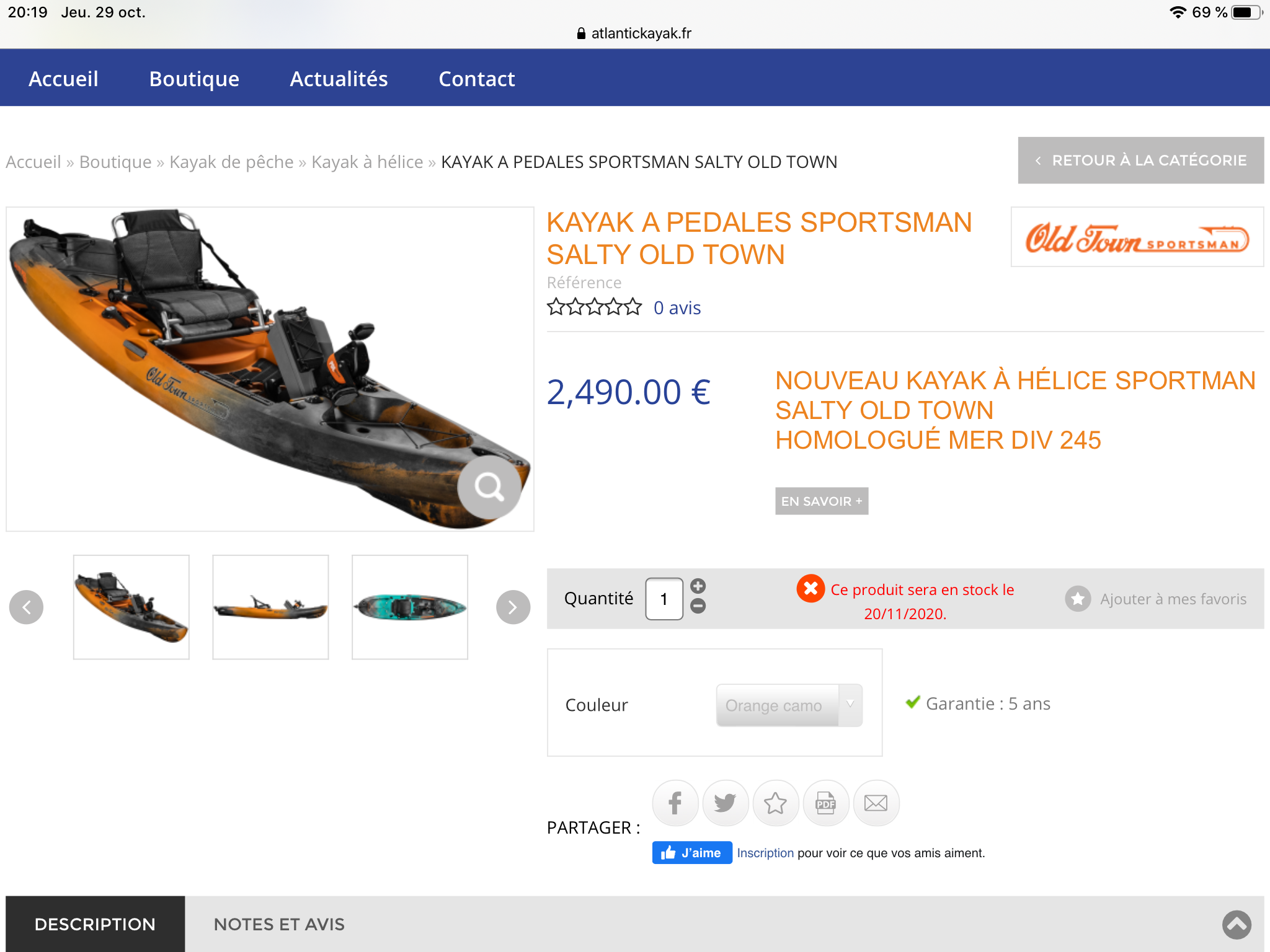
Task: Open Boutique menu item
Action: (x=194, y=79)
